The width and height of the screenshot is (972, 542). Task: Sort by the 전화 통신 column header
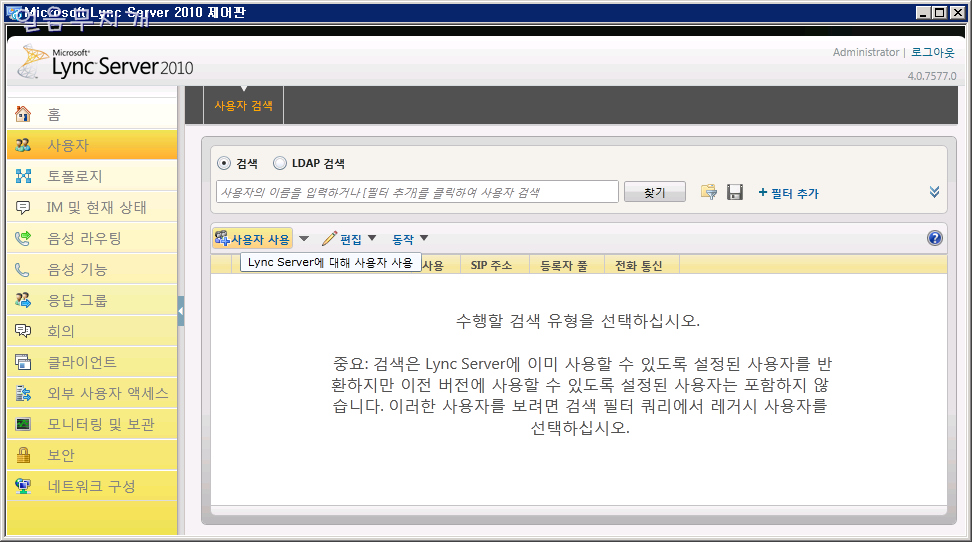pos(638,265)
